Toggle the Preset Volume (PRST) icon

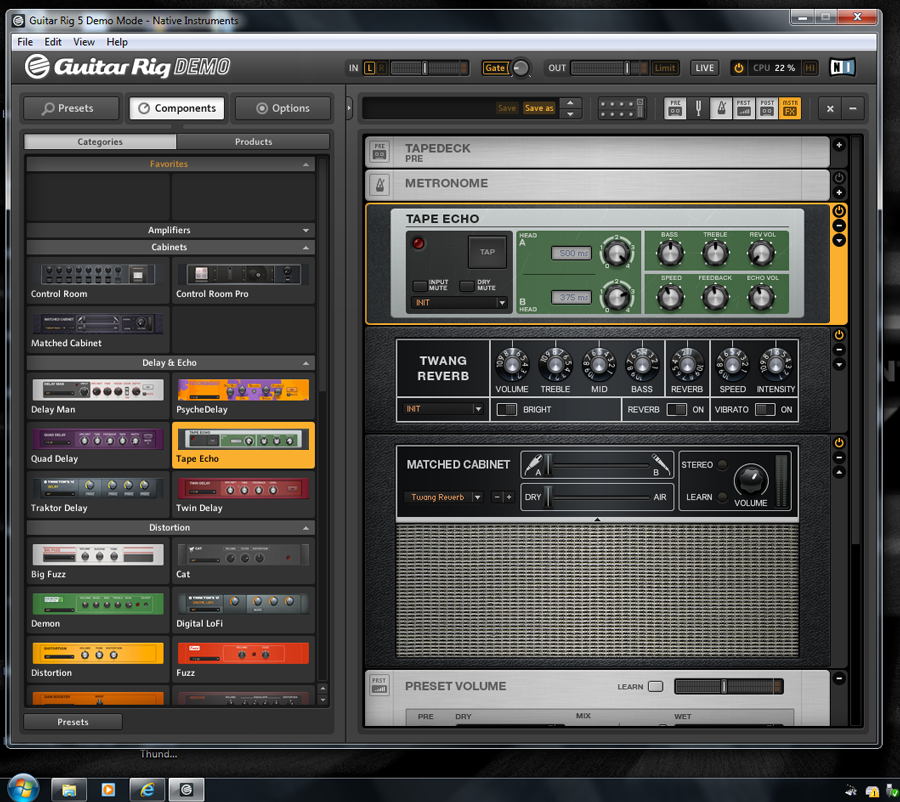pyautogui.click(x=744, y=108)
